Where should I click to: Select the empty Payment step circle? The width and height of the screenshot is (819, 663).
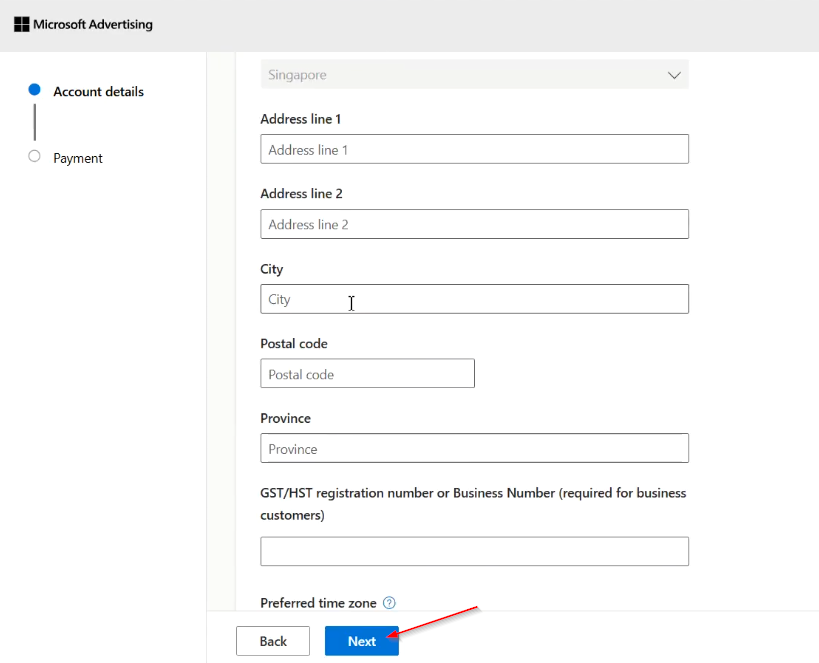pos(34,157)
